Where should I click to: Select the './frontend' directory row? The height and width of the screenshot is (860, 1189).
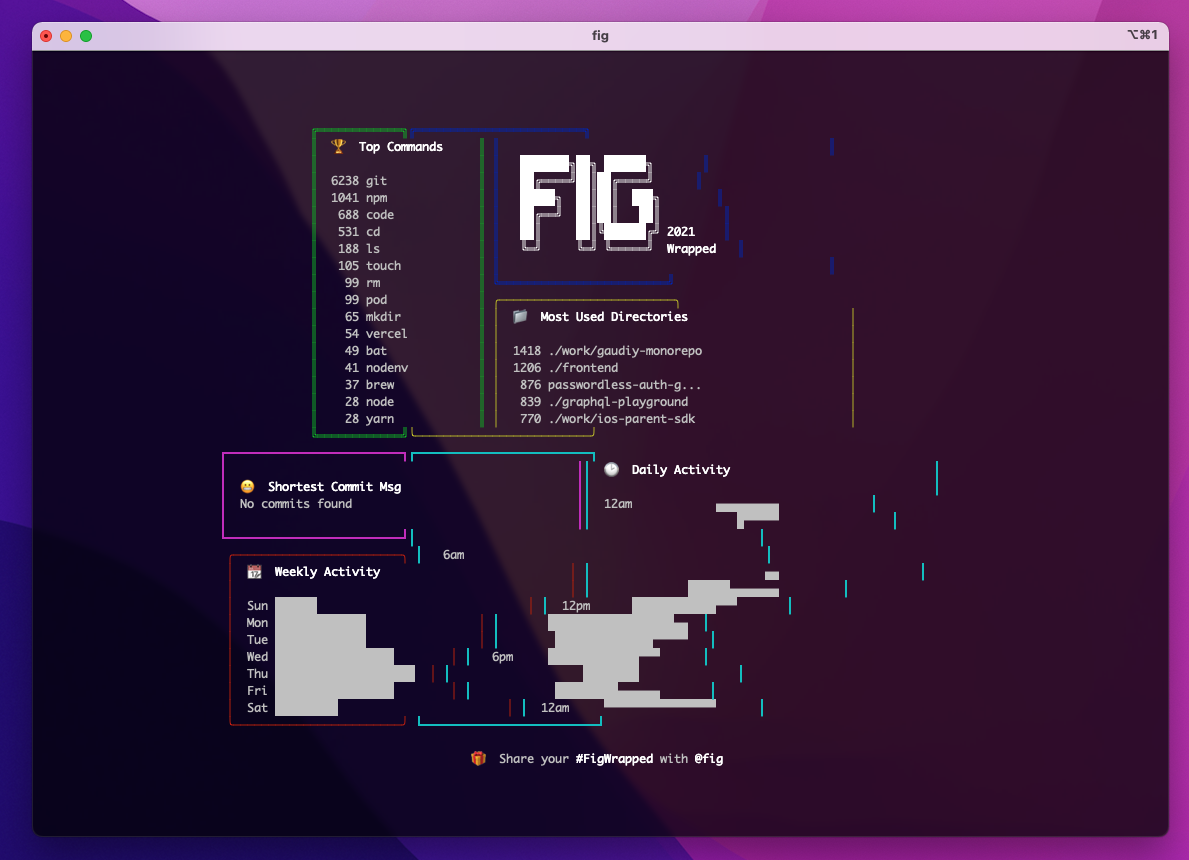tap(565, 368)
